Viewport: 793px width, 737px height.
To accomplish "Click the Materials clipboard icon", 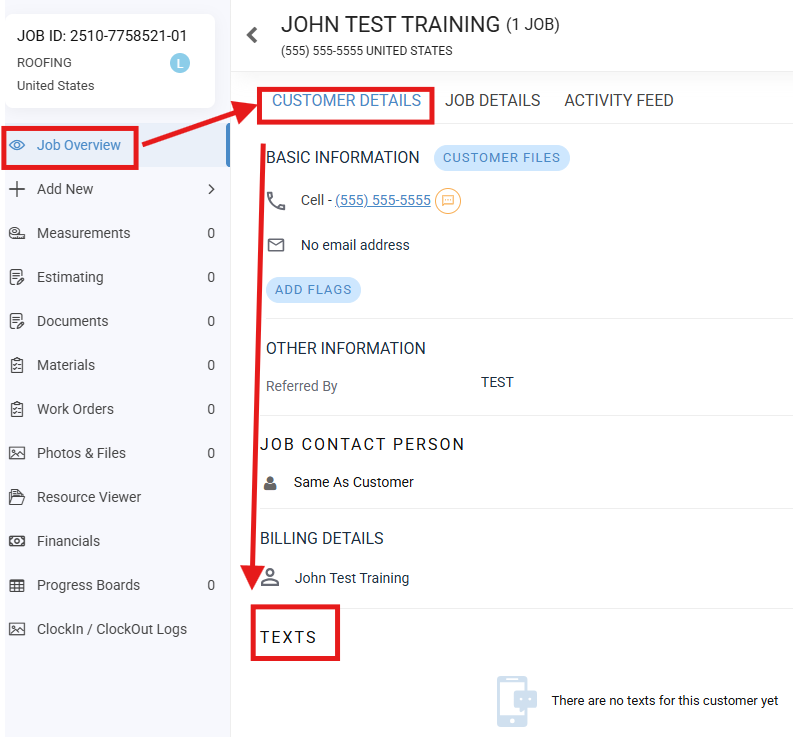I will tap(17, 365).
